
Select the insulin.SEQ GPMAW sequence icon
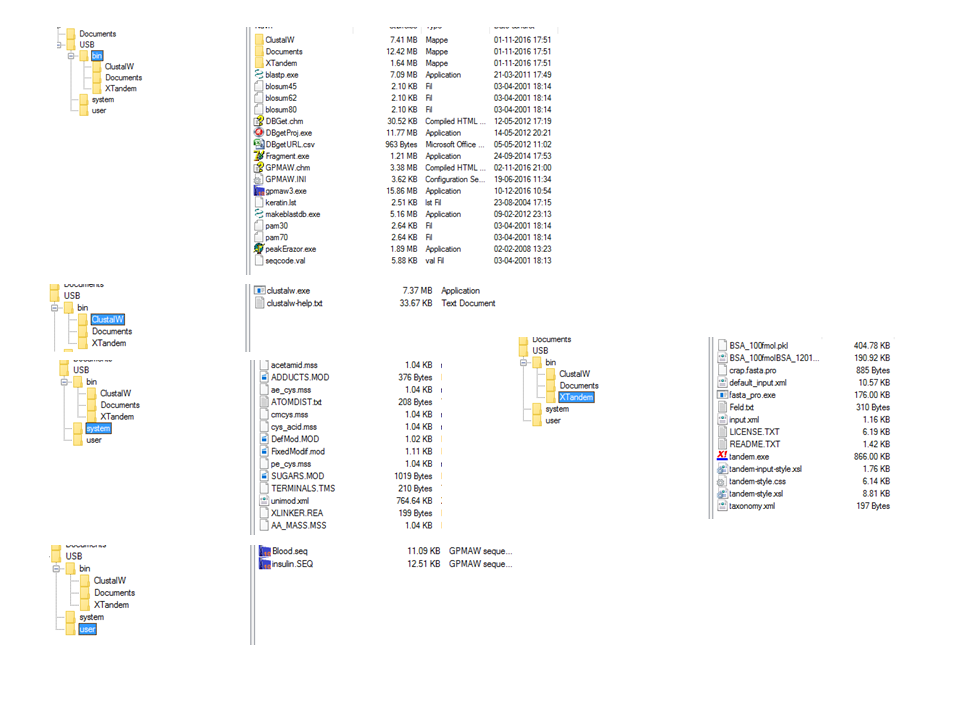point(265,564)
